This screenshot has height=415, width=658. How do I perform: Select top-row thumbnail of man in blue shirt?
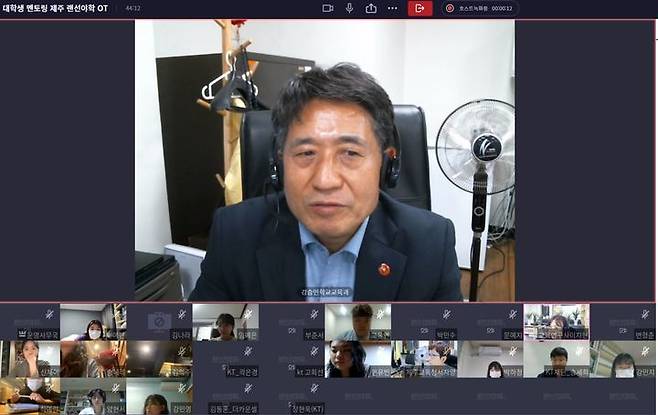coord(358,322)
